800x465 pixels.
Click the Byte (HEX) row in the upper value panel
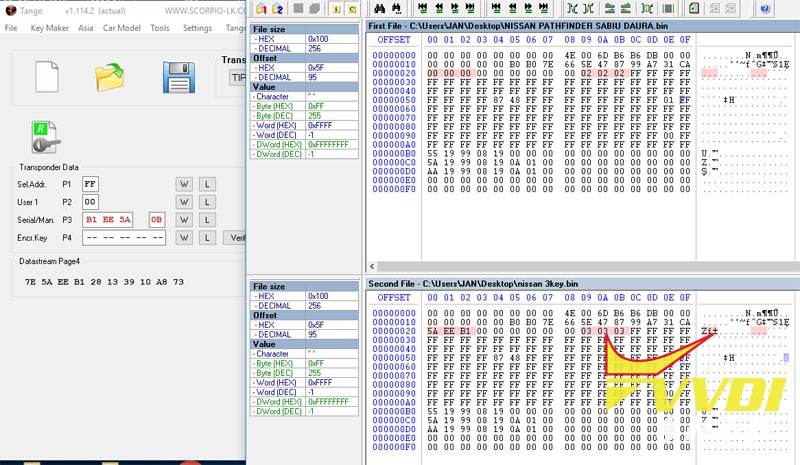pyautogui.click(x=304, y=106)
